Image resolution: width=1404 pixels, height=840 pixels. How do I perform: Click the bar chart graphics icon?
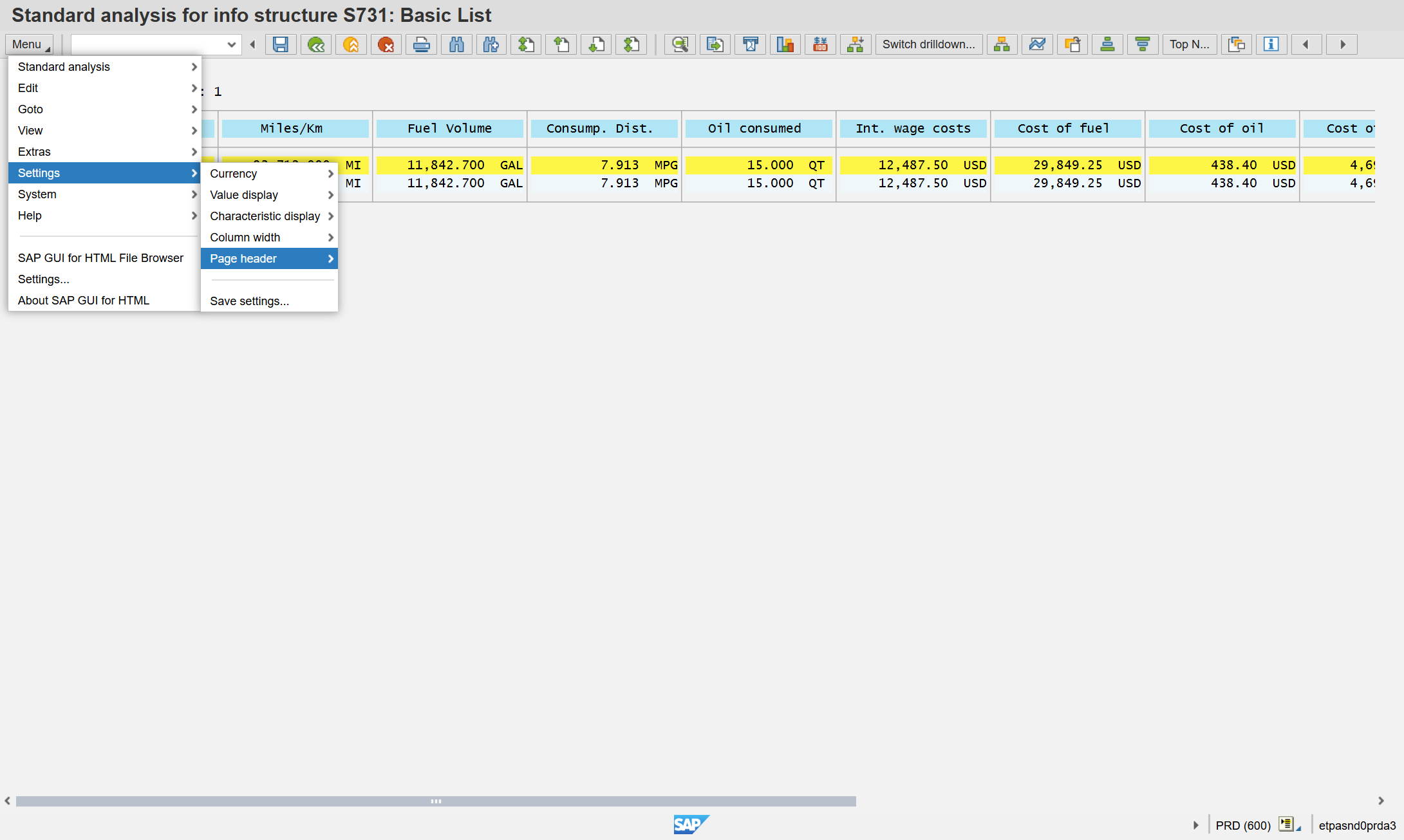pos(785,44)
